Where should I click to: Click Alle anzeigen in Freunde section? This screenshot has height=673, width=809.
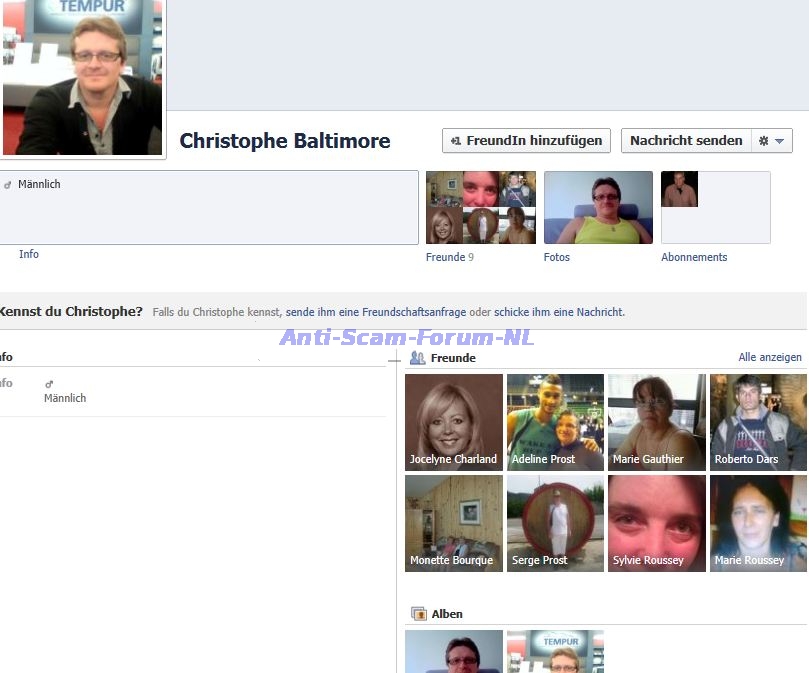point(770,357)
